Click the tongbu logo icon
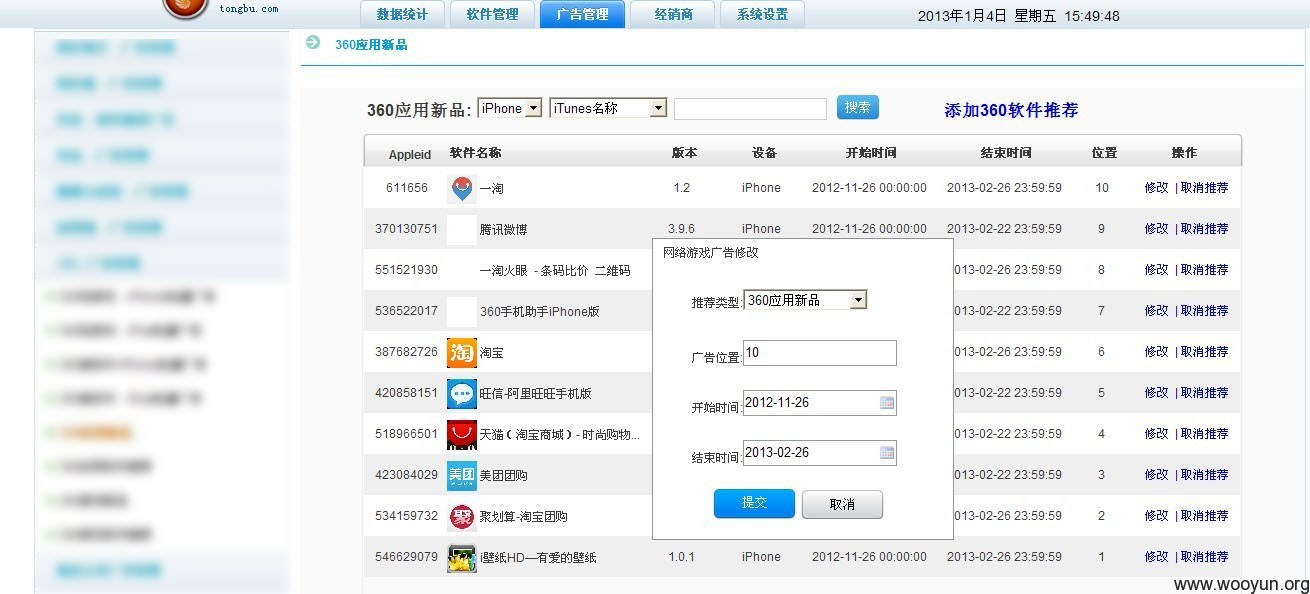Image resolution: width=1310 pixels, height=594 pixels. pyautogui.click(x=186, y=9)
